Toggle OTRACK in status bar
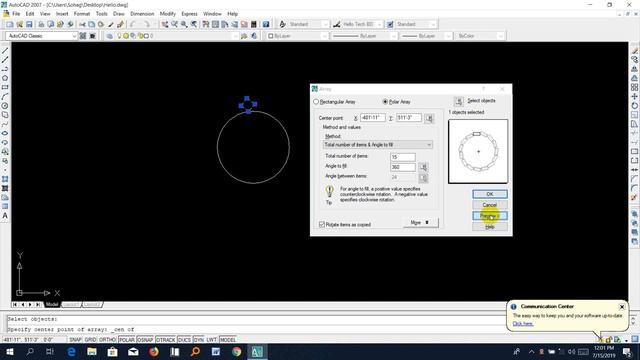 (165, 340)
